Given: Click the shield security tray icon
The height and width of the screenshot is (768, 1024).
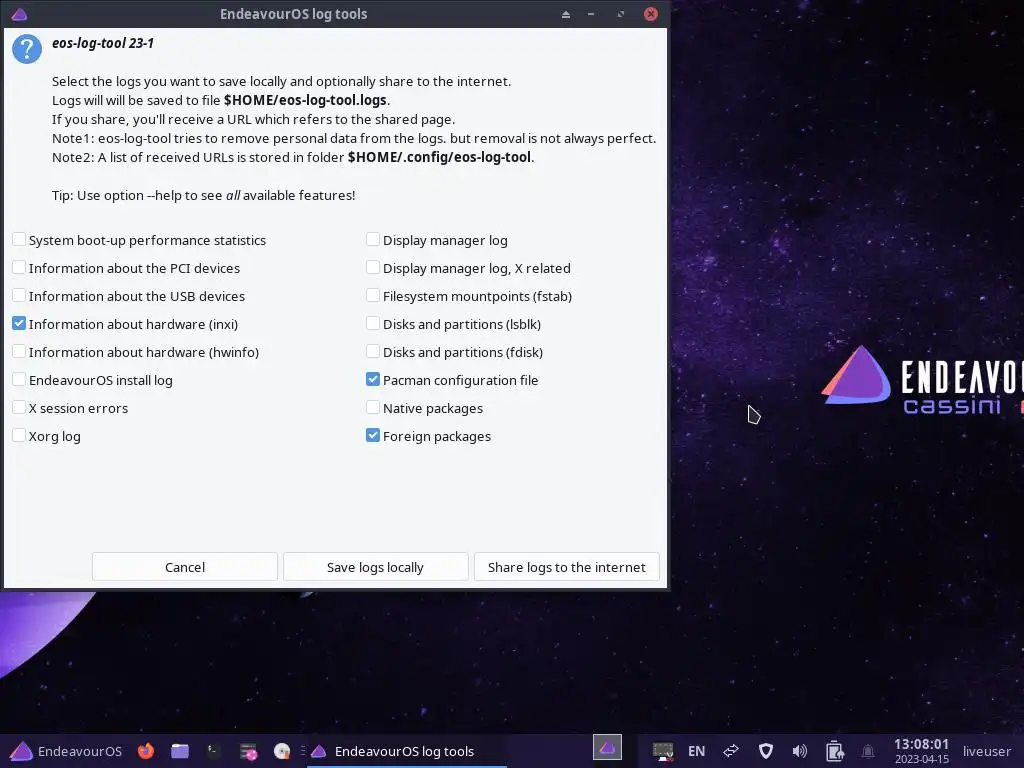Looking at the screenshot, I should click(765, 751).
